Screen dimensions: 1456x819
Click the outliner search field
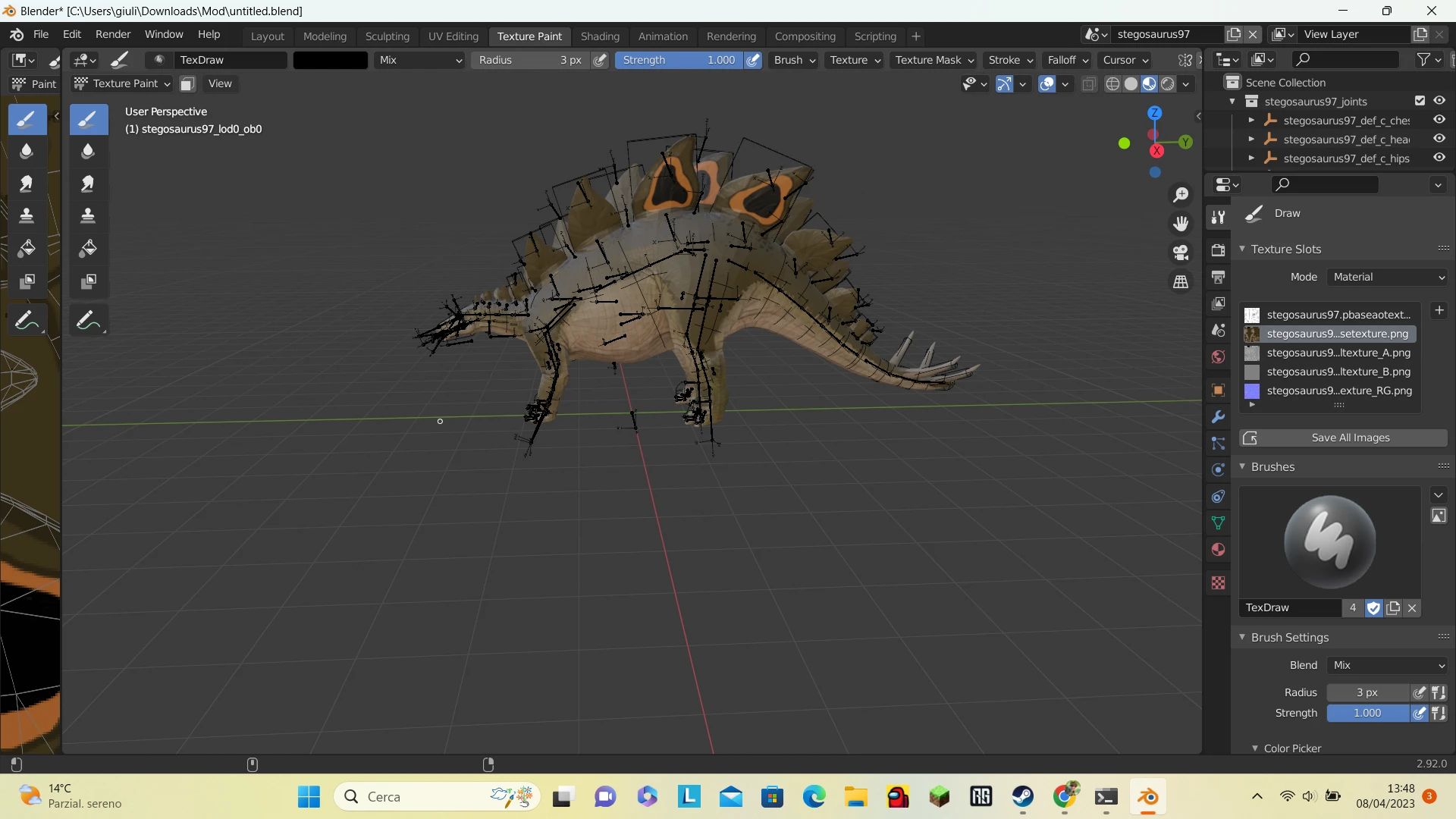[1346, 59]
